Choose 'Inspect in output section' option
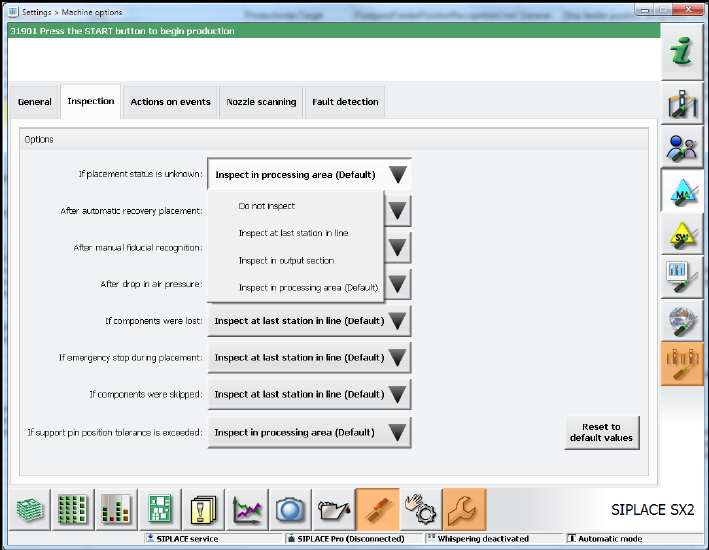 pyautogui.click(x=296, y=261)
